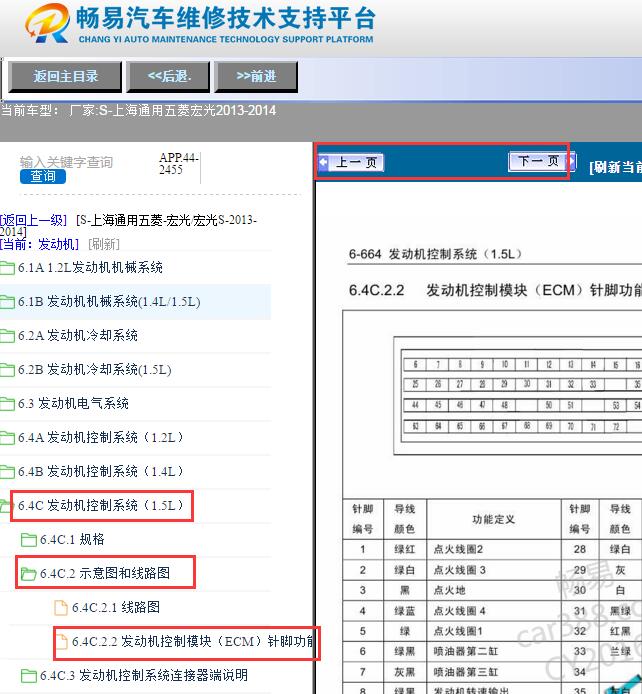The height and width of the screenshot is (694, 642).
Task: Expand 6.3 发动机电气系统 section
Action: [73, 403]
